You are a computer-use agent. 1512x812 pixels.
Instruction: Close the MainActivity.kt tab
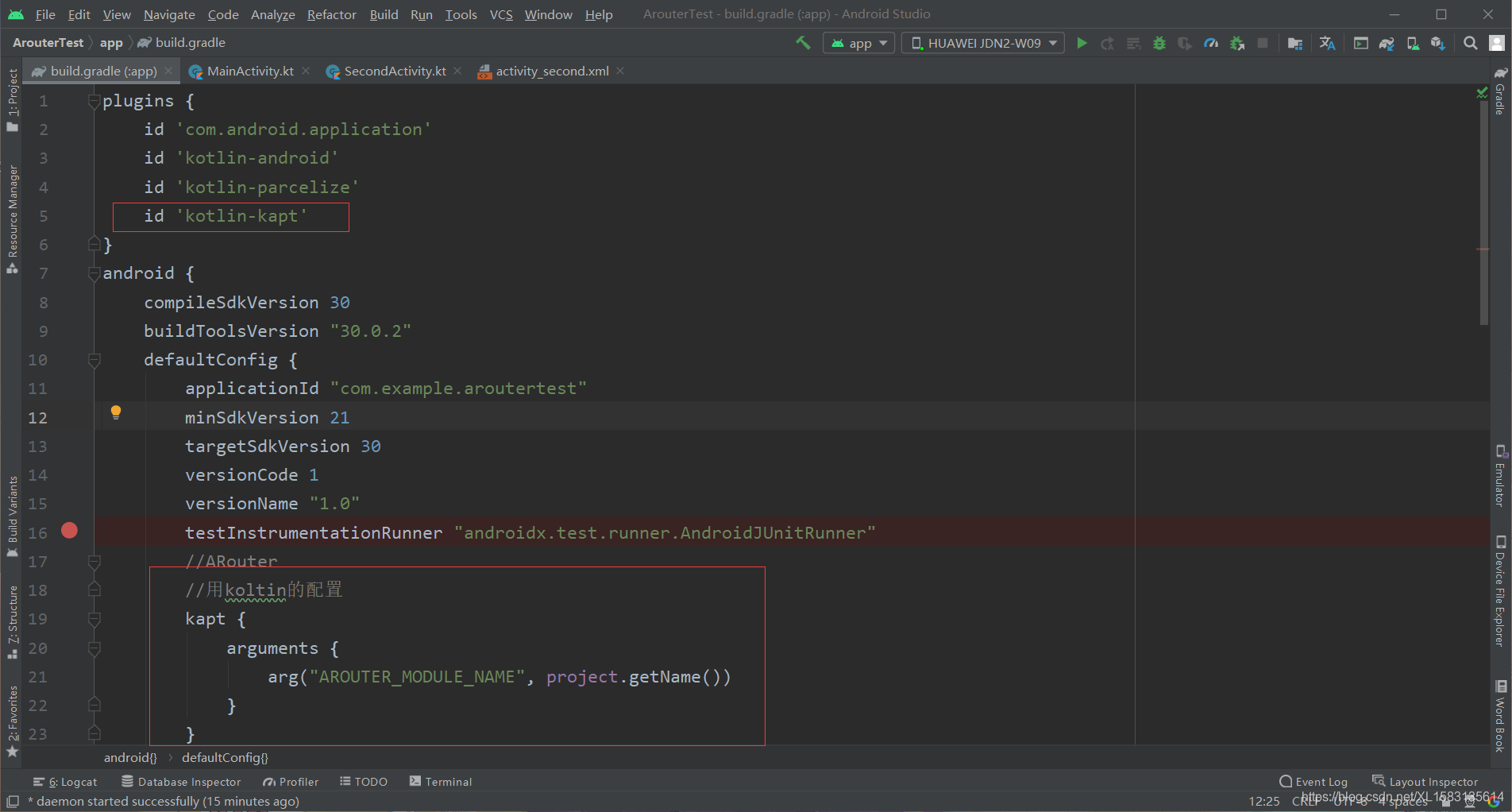306,72
